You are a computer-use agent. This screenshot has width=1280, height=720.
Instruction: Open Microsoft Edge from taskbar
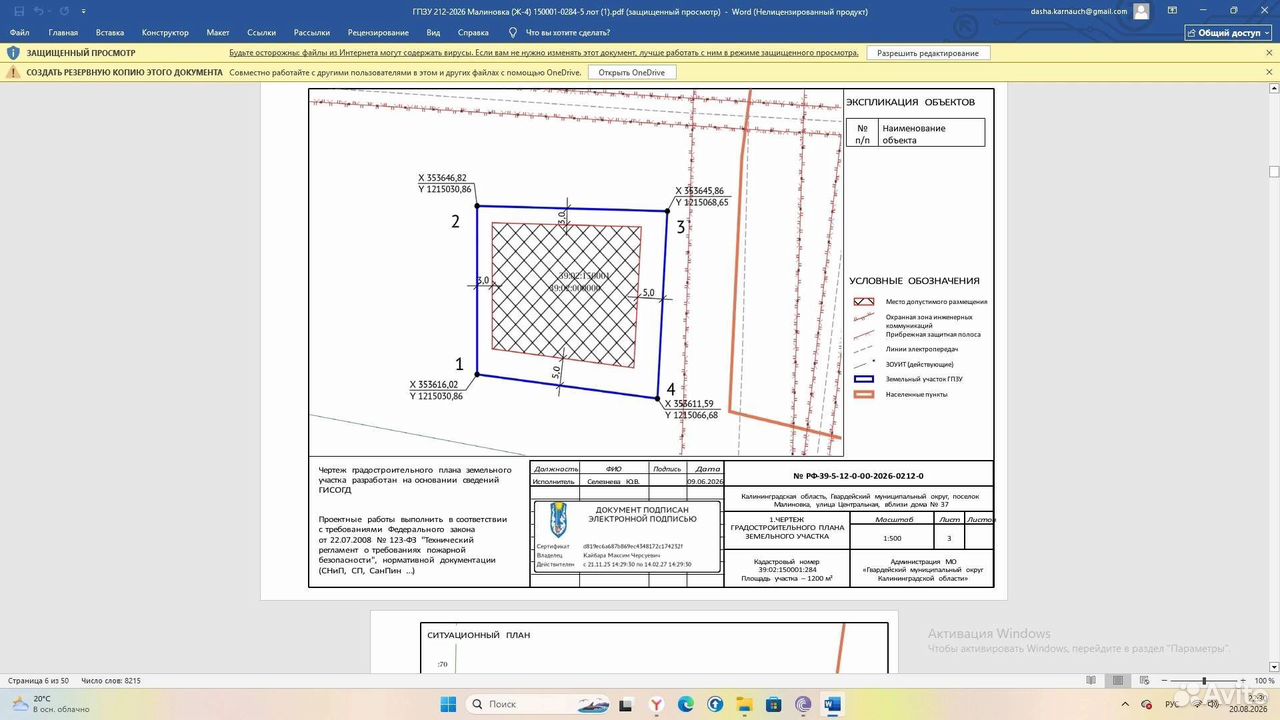(x=686, y=704)
